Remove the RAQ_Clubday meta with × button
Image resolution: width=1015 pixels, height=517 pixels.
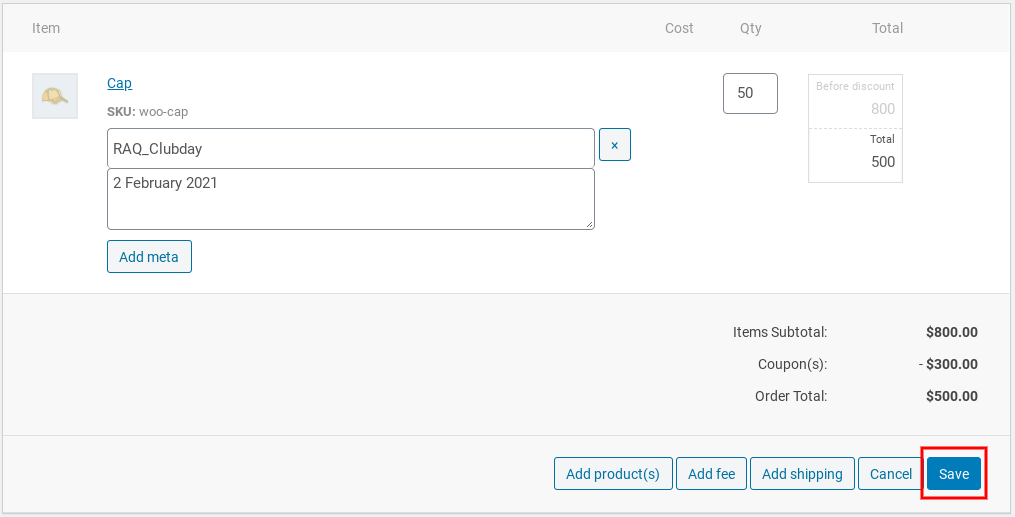tap(614, 144)
